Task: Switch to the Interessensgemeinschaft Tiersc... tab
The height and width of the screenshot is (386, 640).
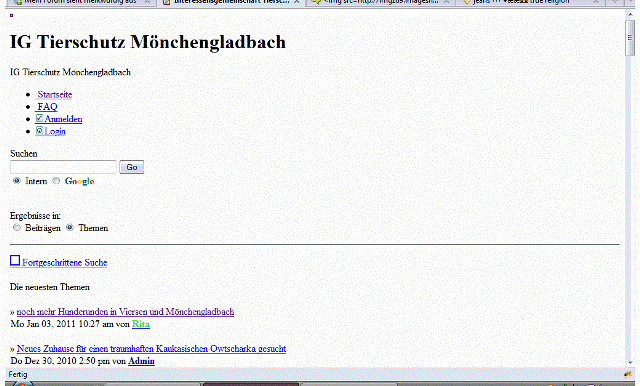Action: (231, 2)
